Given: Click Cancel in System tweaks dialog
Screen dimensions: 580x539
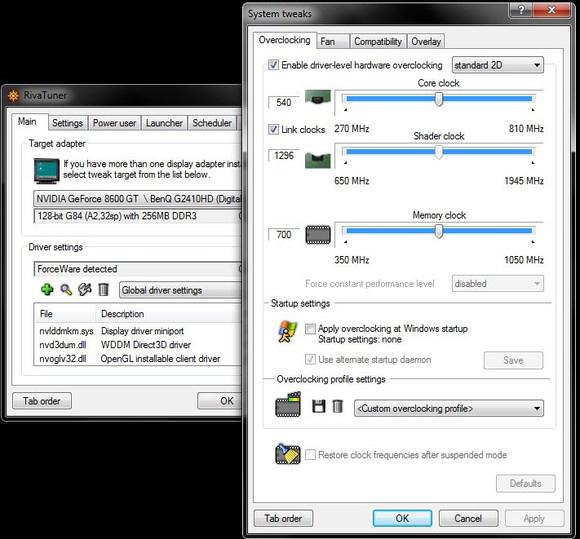Looking at the screenshot, I should 468,518.
